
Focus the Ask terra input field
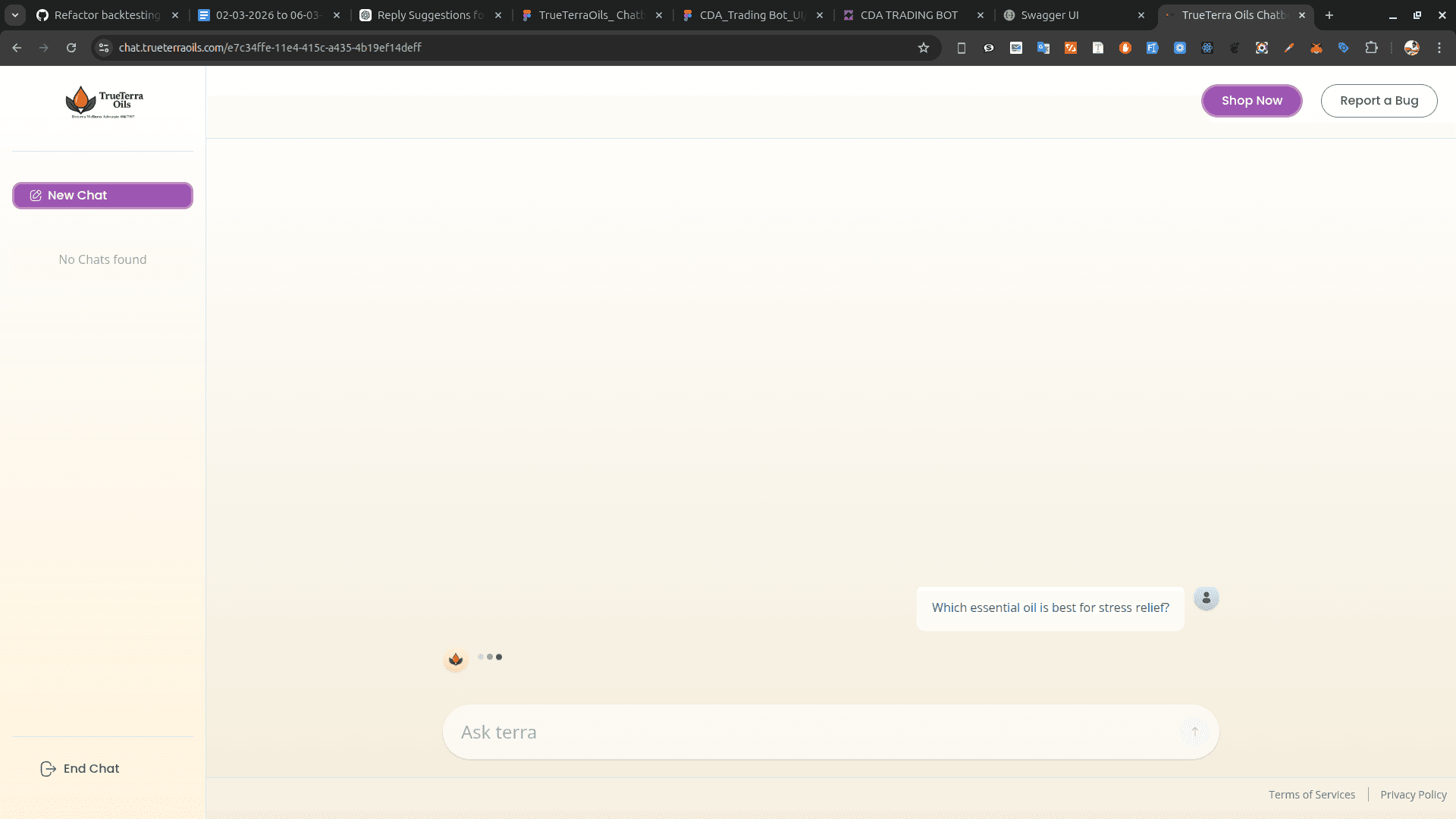pos(811,732)
